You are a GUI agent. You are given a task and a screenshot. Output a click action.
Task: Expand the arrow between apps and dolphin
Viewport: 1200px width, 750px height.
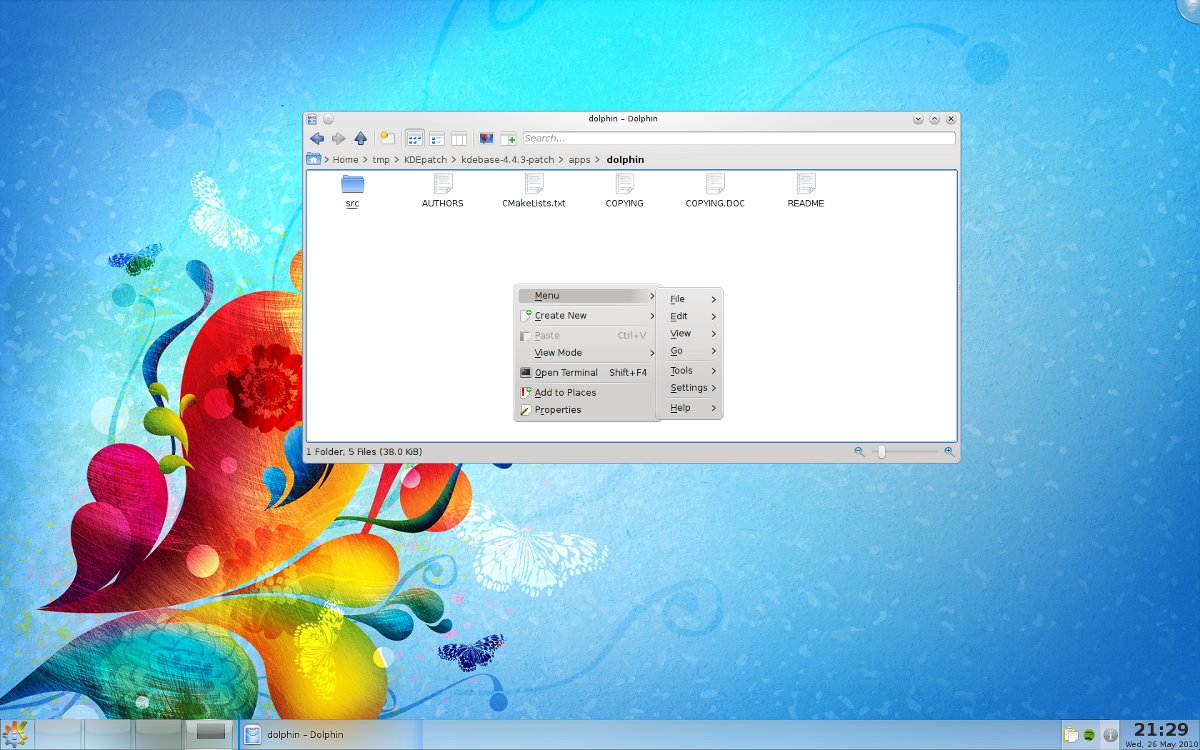(x=599, y=159)
